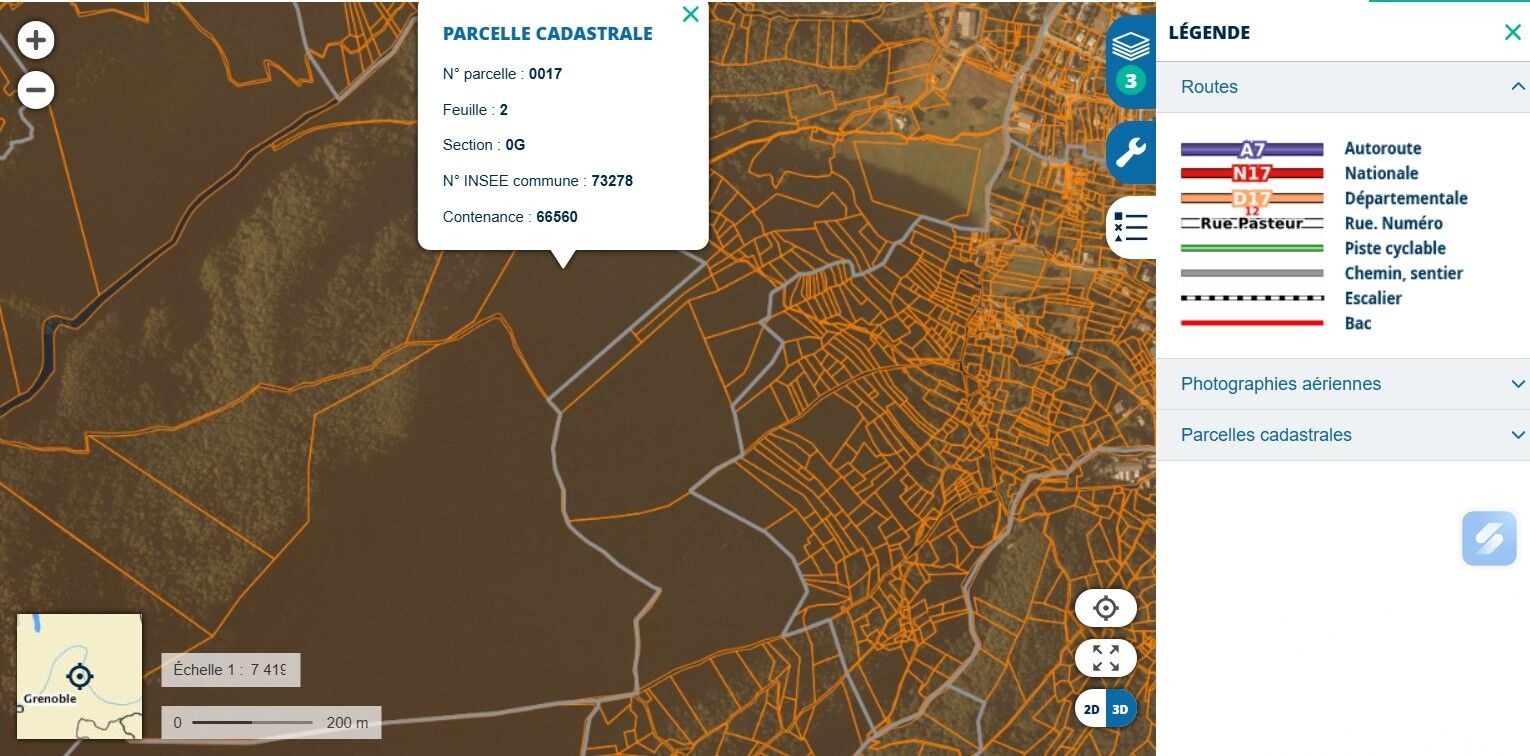The width and height of the screenshot is (1530, 756).
Task: Click the green Piste cyclable legend line
Action: tap(1252, 248)
